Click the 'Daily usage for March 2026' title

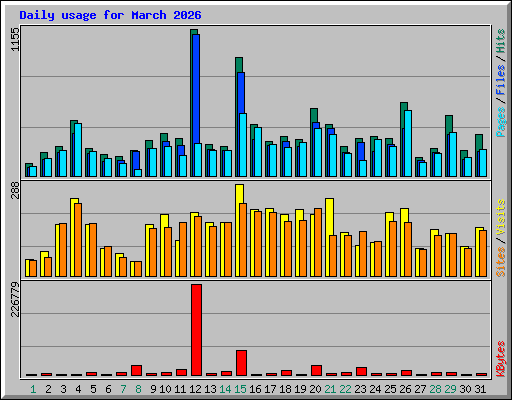pos(110,15)
